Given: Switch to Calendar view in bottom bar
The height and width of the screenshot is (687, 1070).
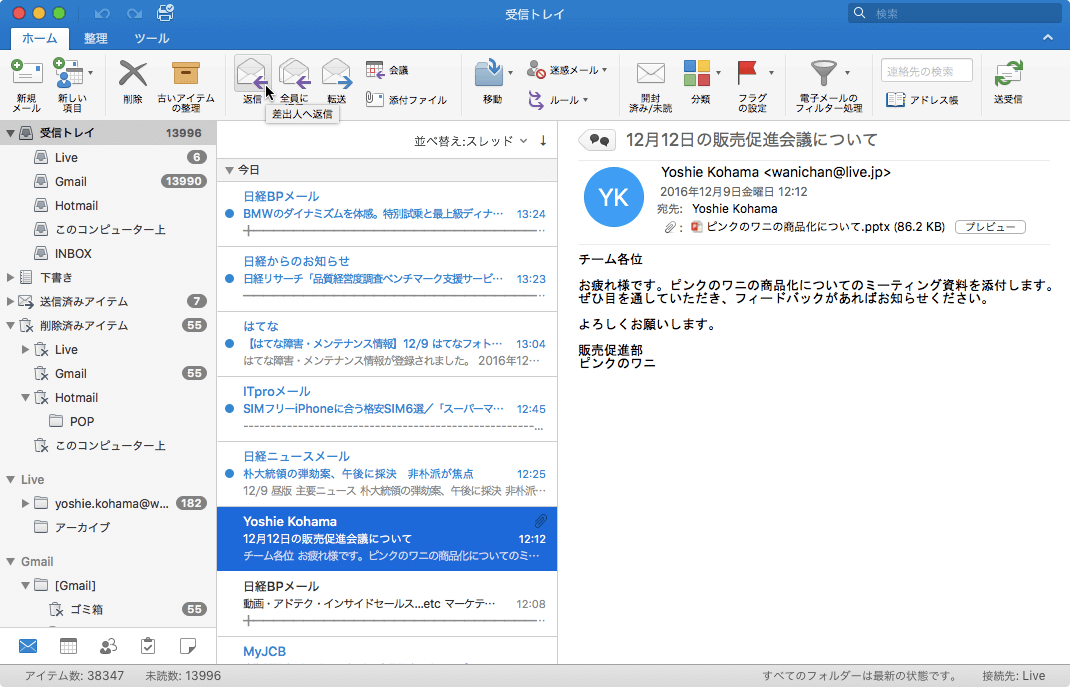Looking at the screenshot, I should [x=68, y=645].
